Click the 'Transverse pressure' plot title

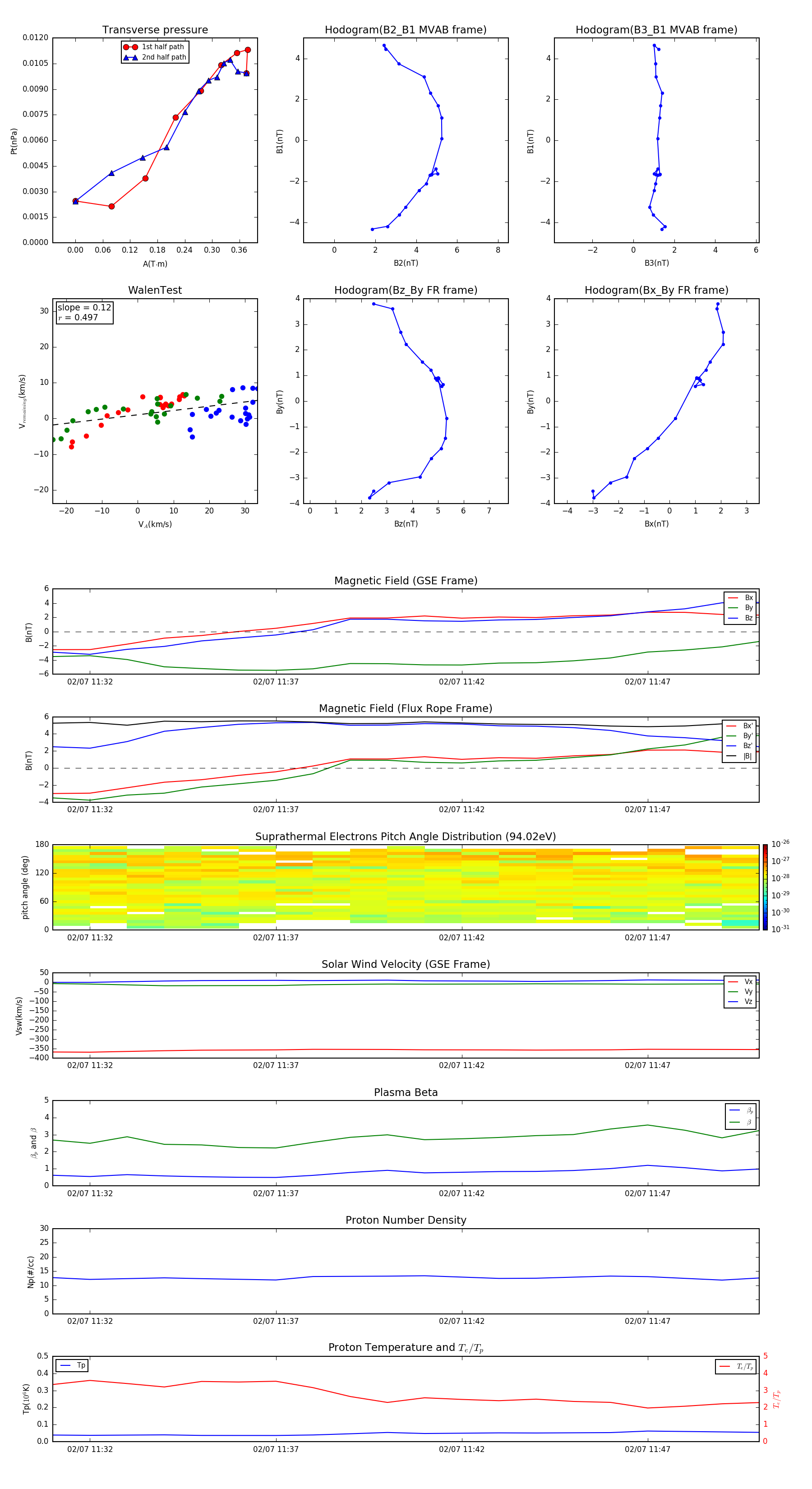click(x=155, y=30)
